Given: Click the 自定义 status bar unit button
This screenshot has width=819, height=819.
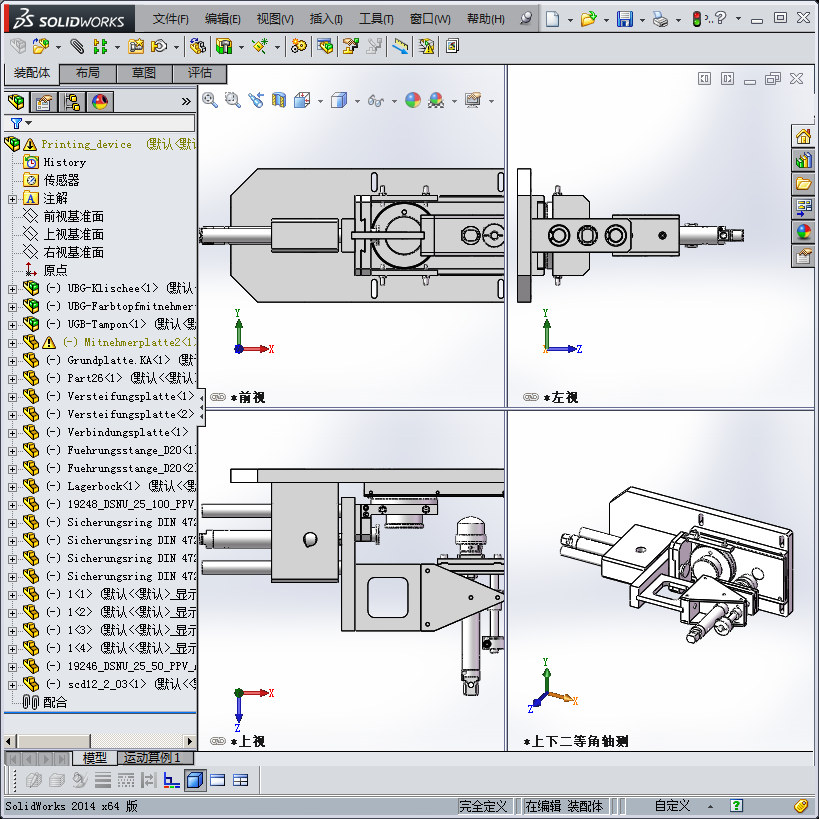Looking at the screenshot, I should pos(673,806).
